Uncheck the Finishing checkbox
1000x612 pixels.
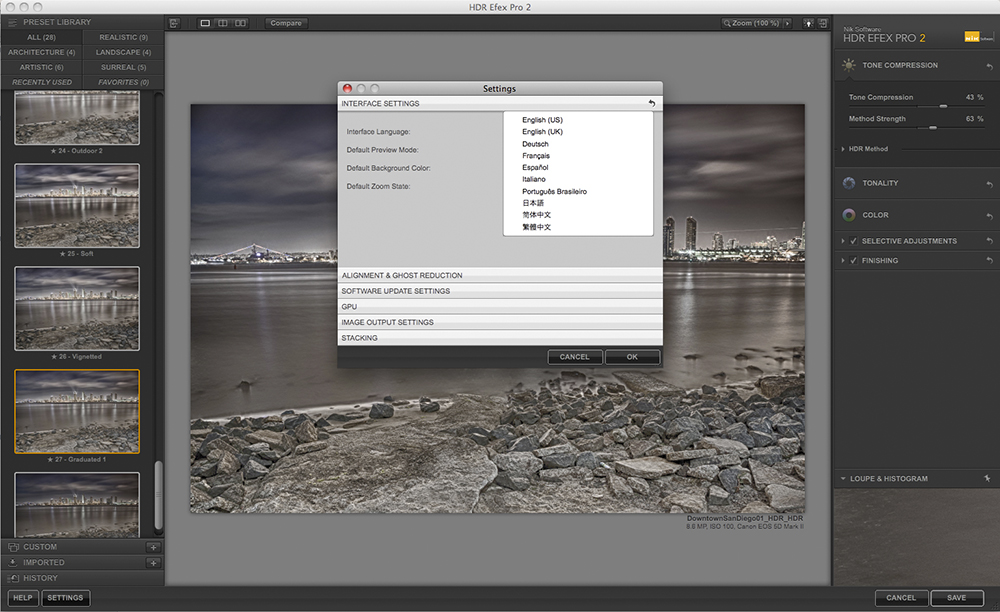click(853, 260)
